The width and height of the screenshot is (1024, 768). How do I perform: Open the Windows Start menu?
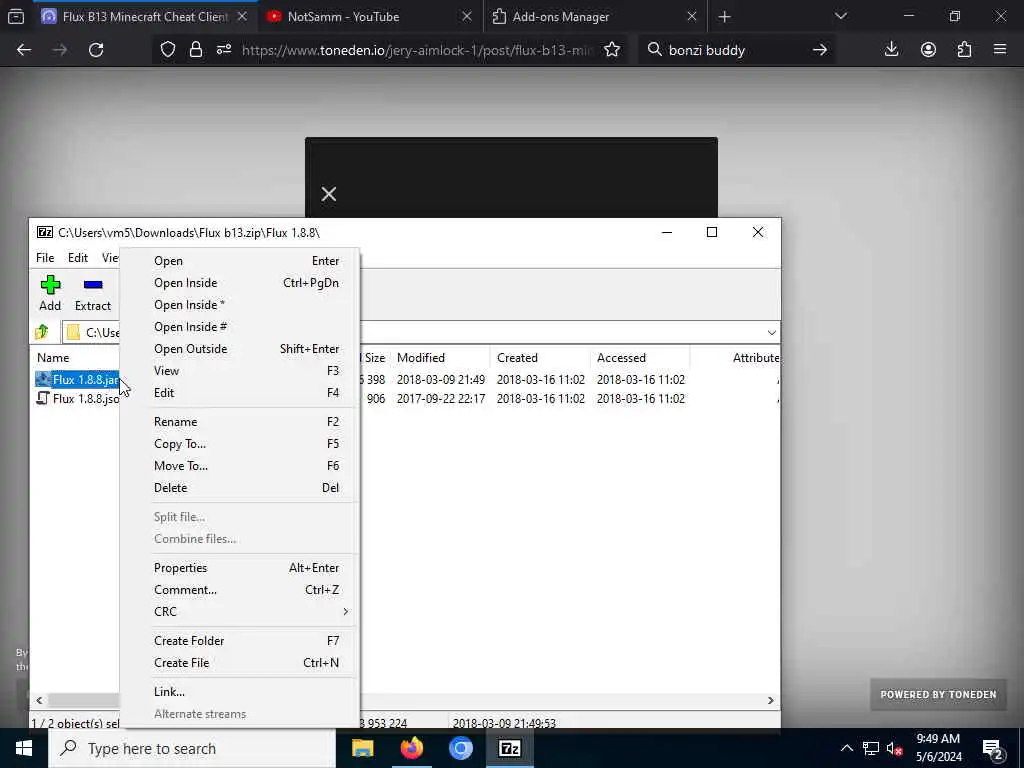click(x=24, y=748)
